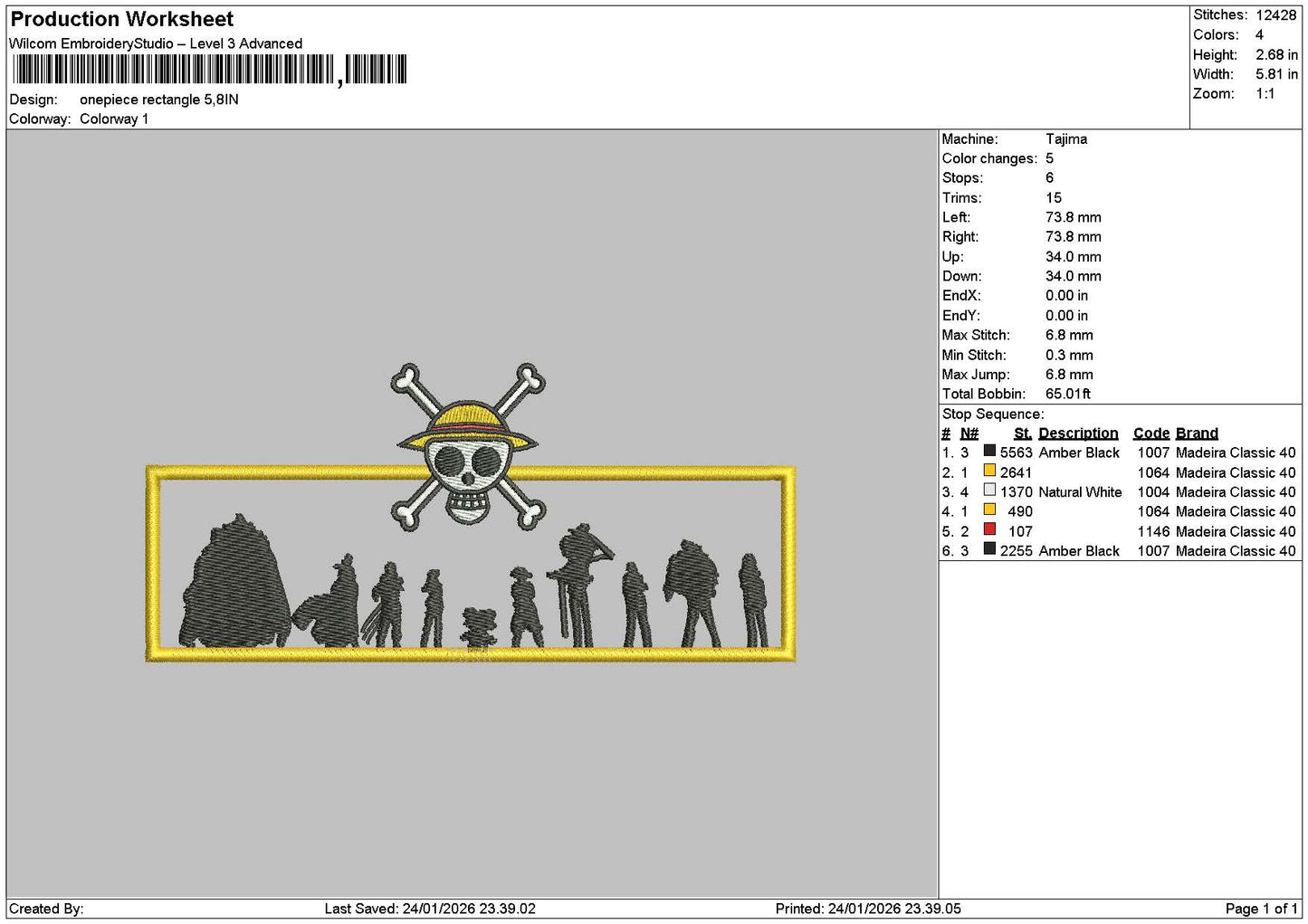Select the Brand column header
The width and height of the screenshot is (1308, 924).
(1197, 433)
